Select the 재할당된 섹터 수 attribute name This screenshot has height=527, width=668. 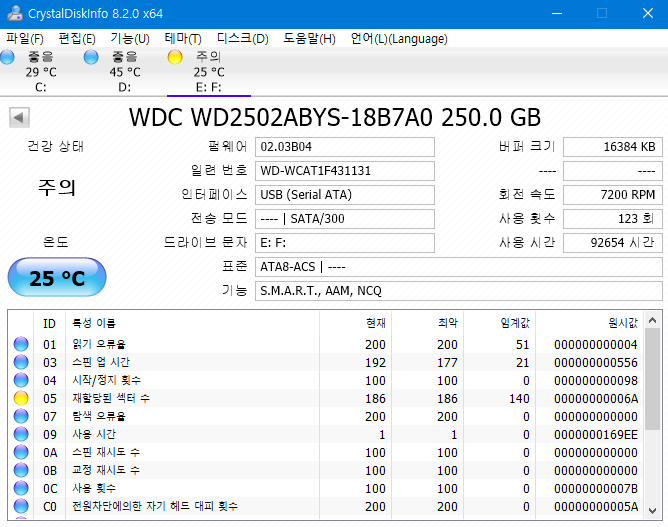click(111, 398)
